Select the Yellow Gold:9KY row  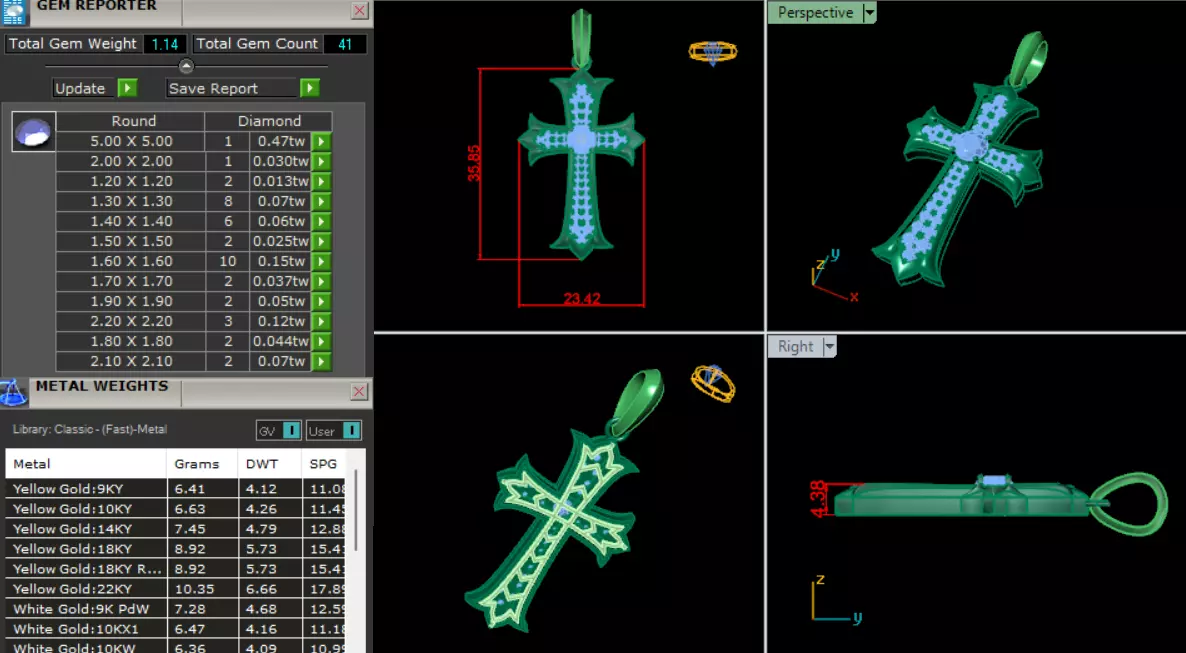(175, 489)
